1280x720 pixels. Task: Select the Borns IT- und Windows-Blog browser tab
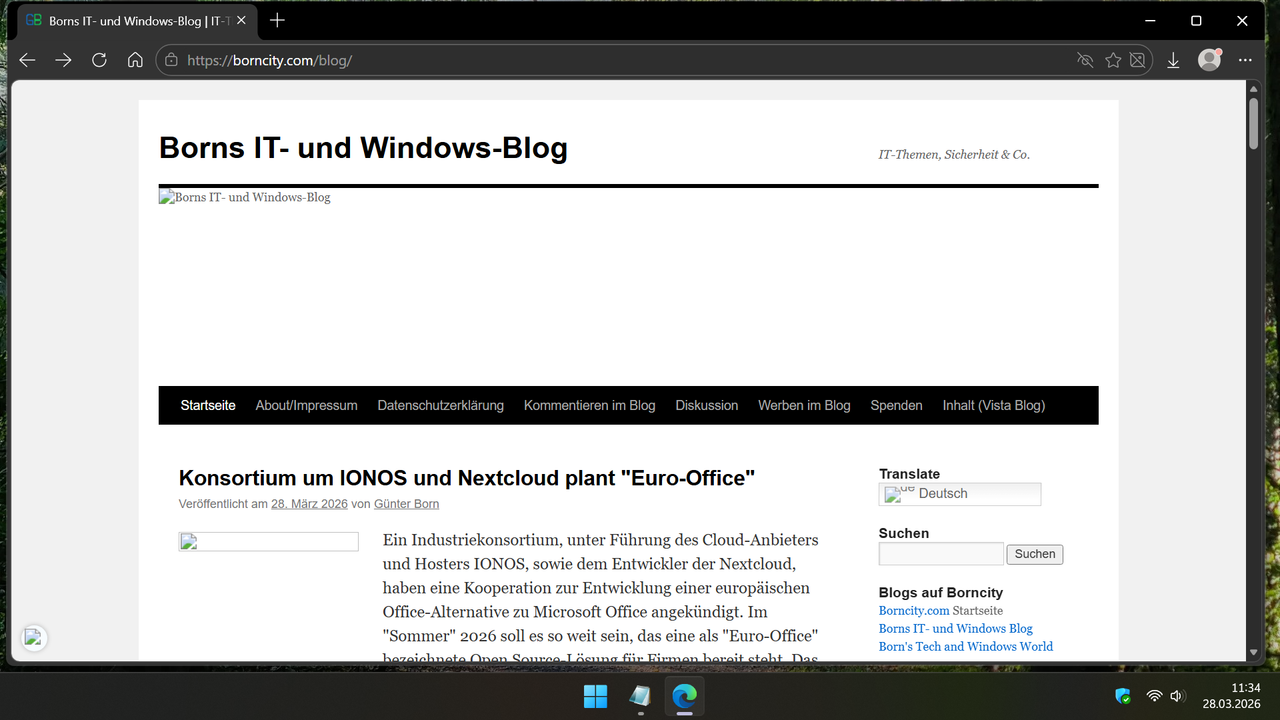136,20
